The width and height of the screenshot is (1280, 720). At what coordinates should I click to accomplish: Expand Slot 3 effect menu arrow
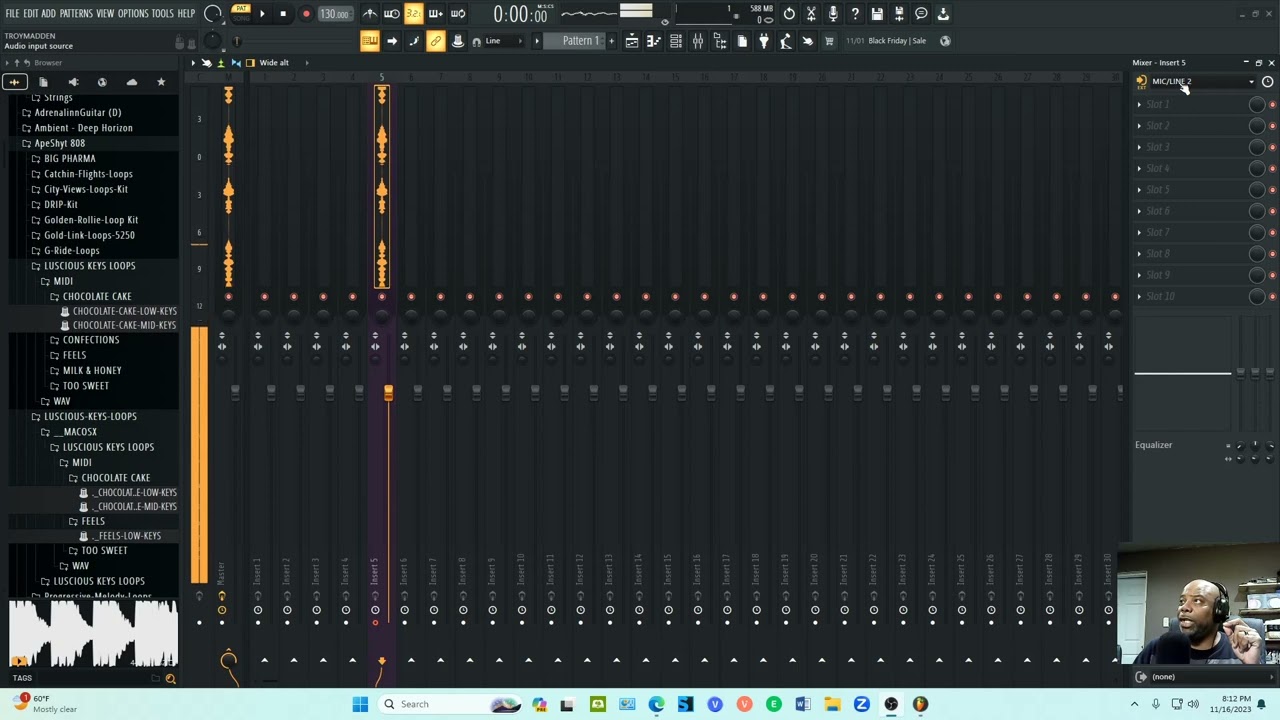pyautogui.click(x=1139, y=147)
